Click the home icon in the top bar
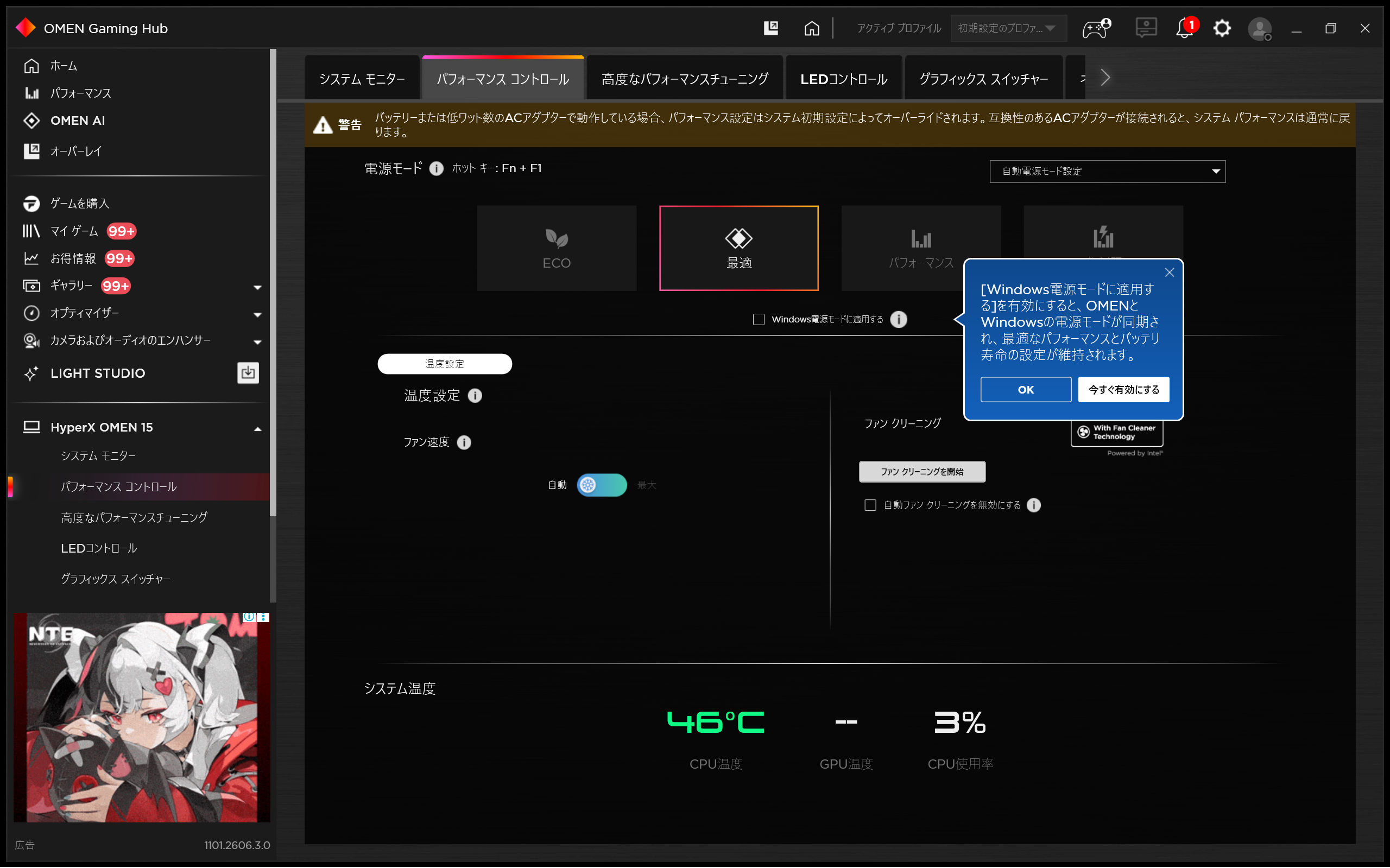Image resolution: width=1390 pixels, height=868 pixels. pos(811,28)
